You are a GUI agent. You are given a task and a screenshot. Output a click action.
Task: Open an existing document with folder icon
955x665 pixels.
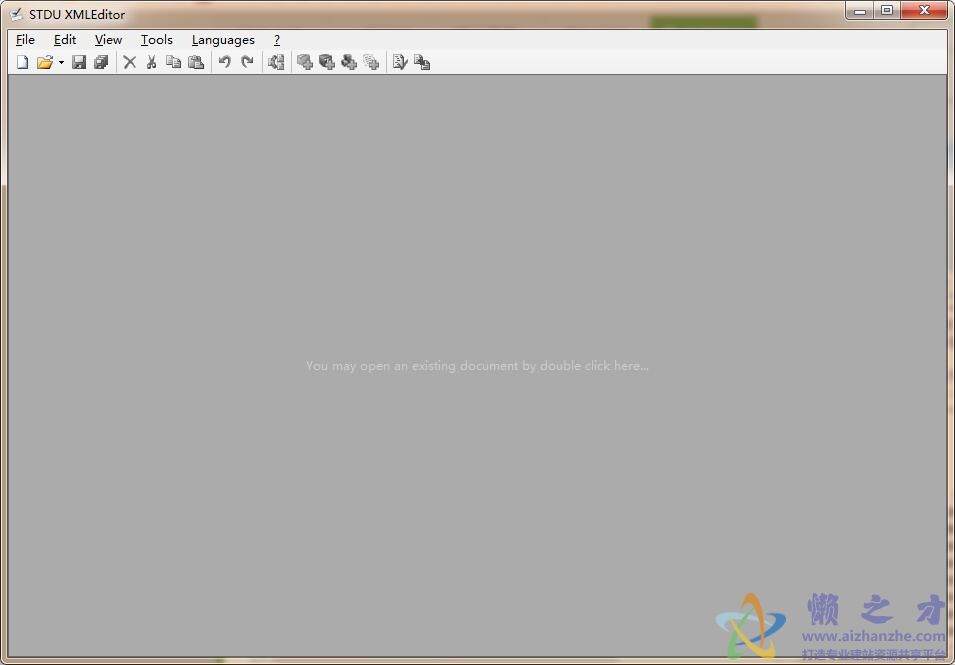[46, 62]
